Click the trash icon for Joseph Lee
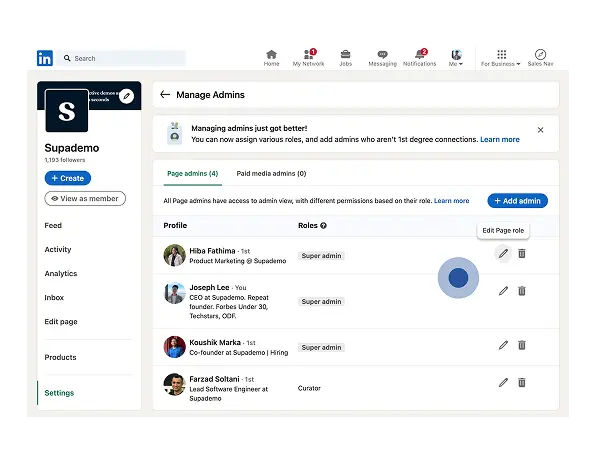This screenshot has height=463, width=600. [522, 291]
